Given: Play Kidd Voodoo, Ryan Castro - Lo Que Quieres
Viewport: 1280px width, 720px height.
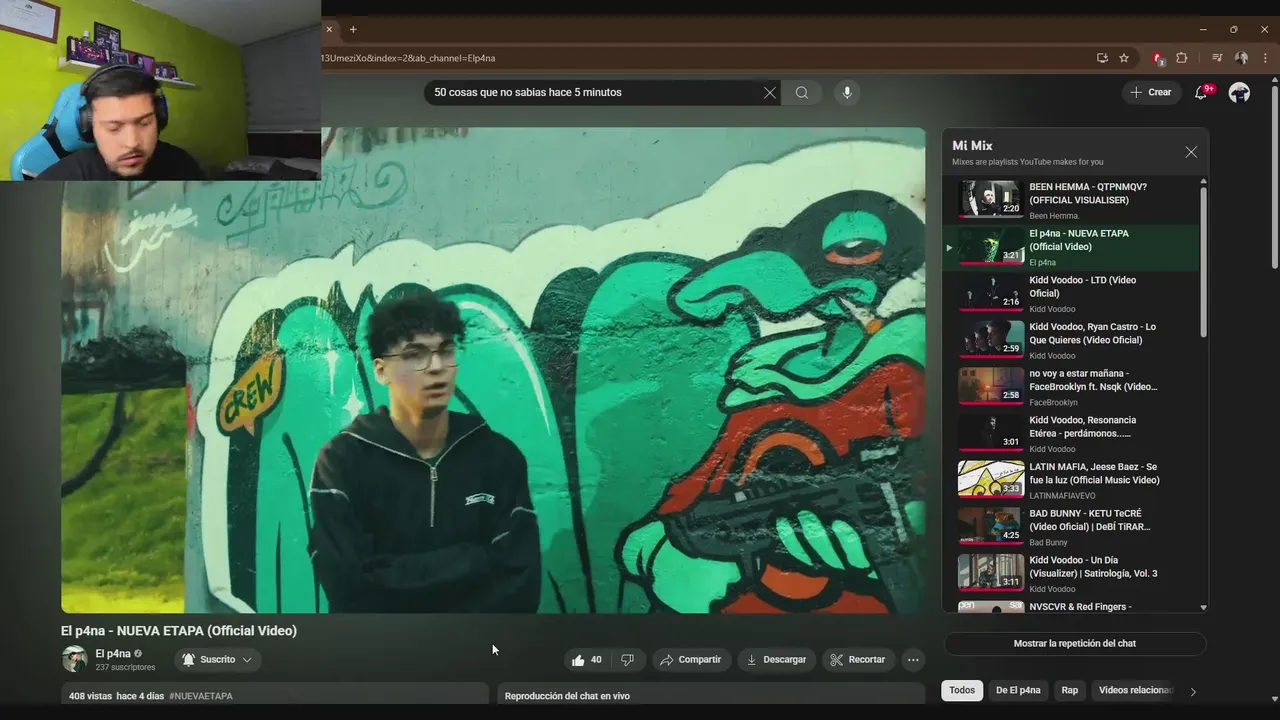Looking at the screenshot, I should (x=1070, y=340).
